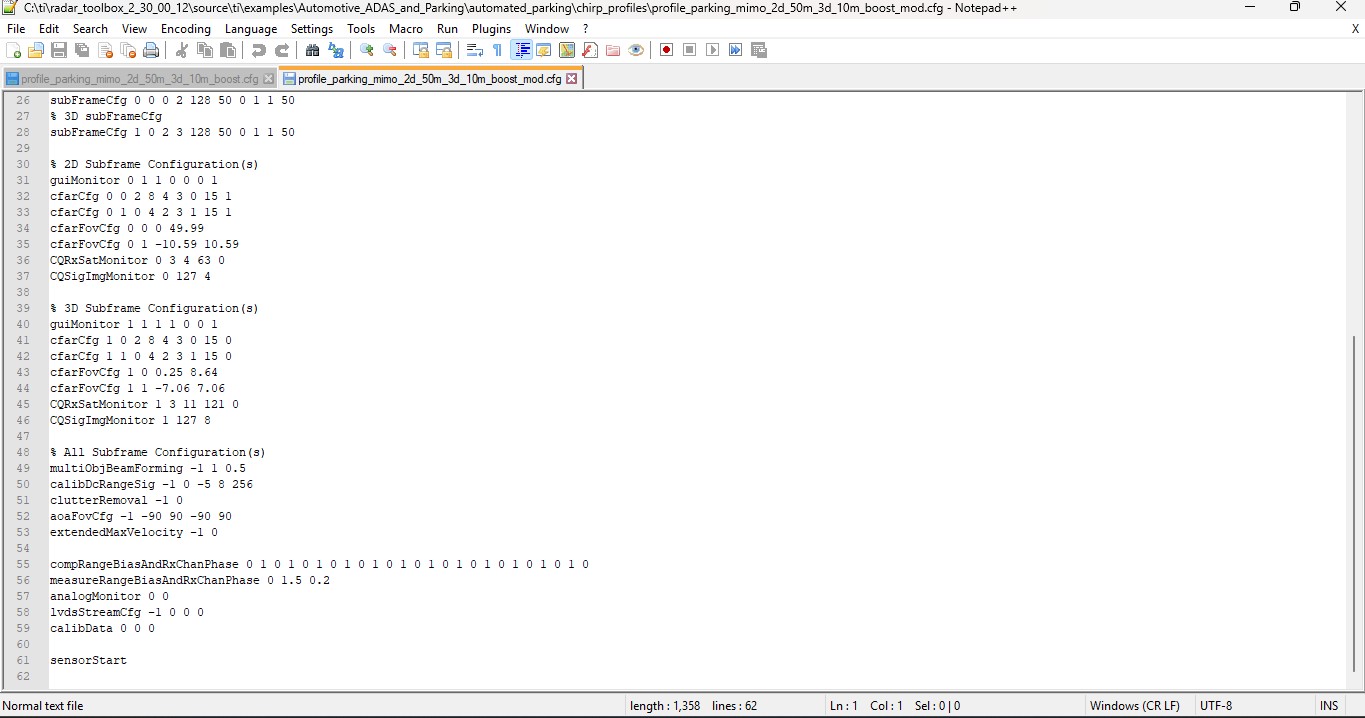Open the Settings menu
Image resolution: width=1365 pixels, height=718 pixels.
click(x=312, y=29)
